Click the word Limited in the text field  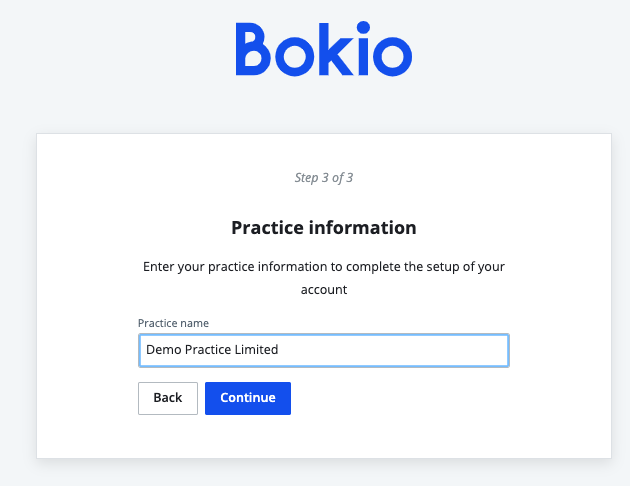pos(255,350)
